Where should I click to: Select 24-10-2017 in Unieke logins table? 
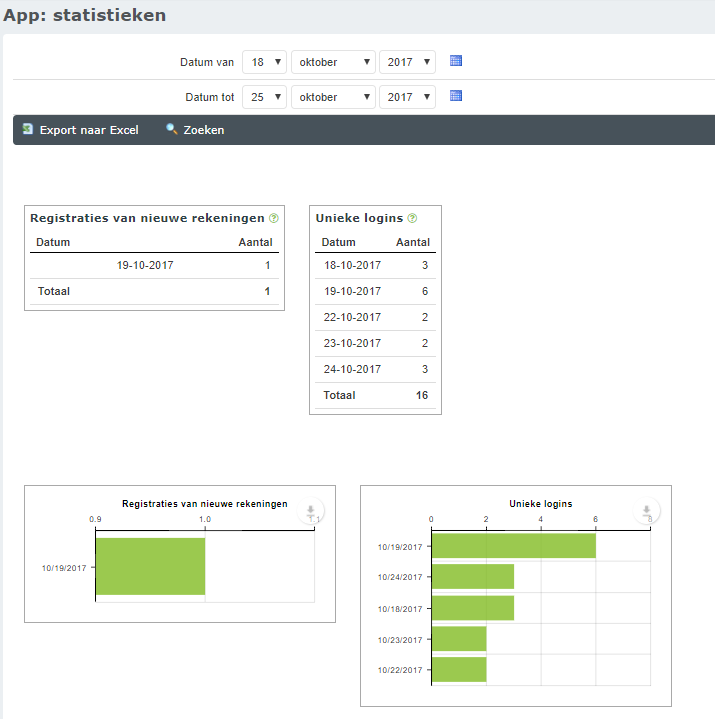[x=375, y=370]
